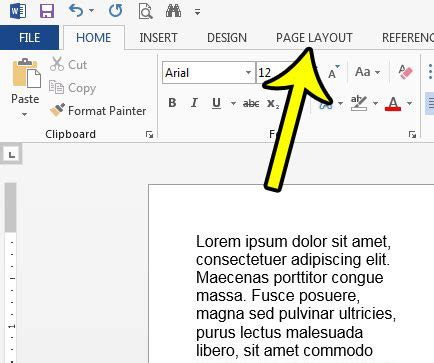Undo the last action

[76, 11]
